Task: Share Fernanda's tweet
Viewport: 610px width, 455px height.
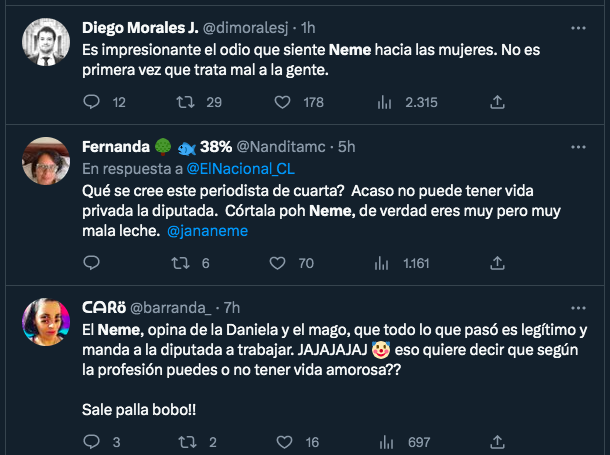Action: click(x=498, y=264)
